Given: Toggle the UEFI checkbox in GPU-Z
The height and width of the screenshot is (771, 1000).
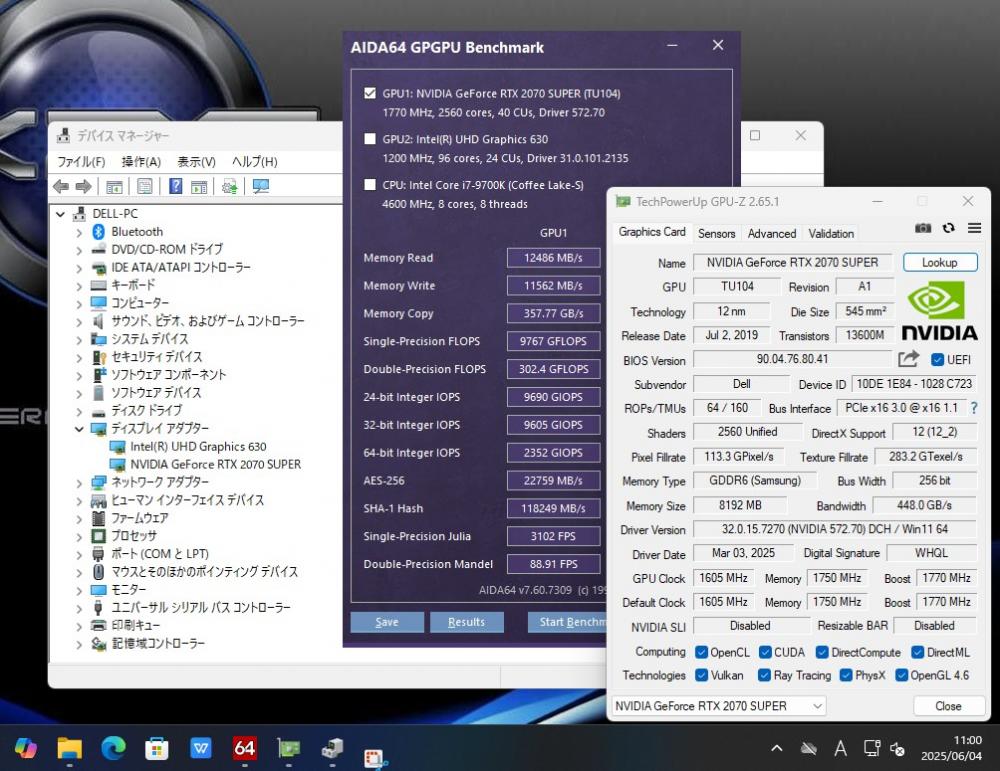Looking at the screenshot, I should 937,360.
